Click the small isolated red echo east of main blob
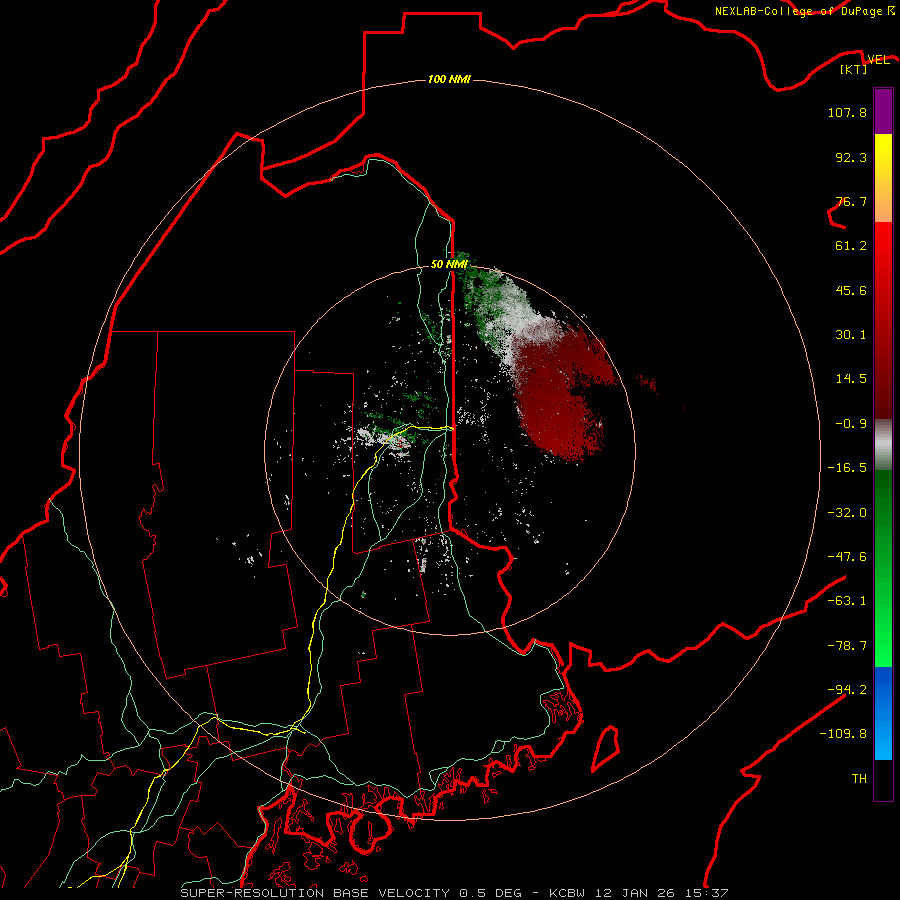Screen dimensions: 900x900 click(647, 382)
